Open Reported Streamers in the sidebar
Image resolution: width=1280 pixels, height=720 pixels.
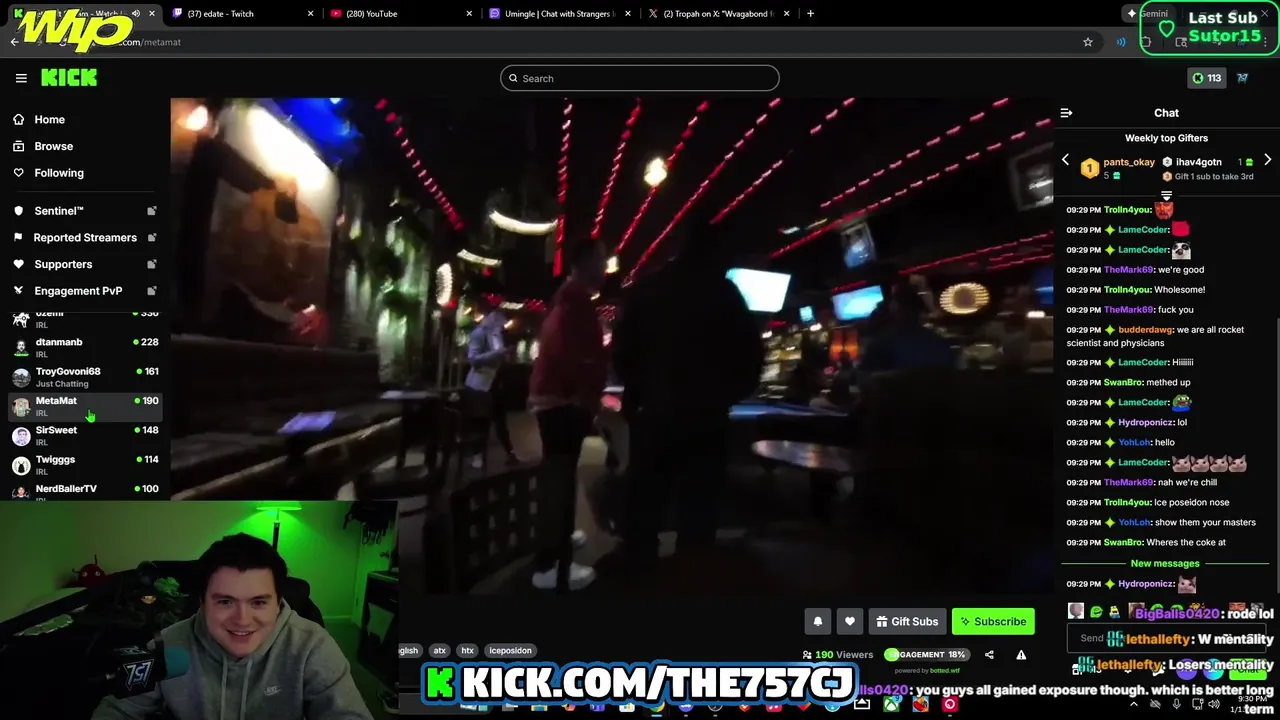pos(85,238)
